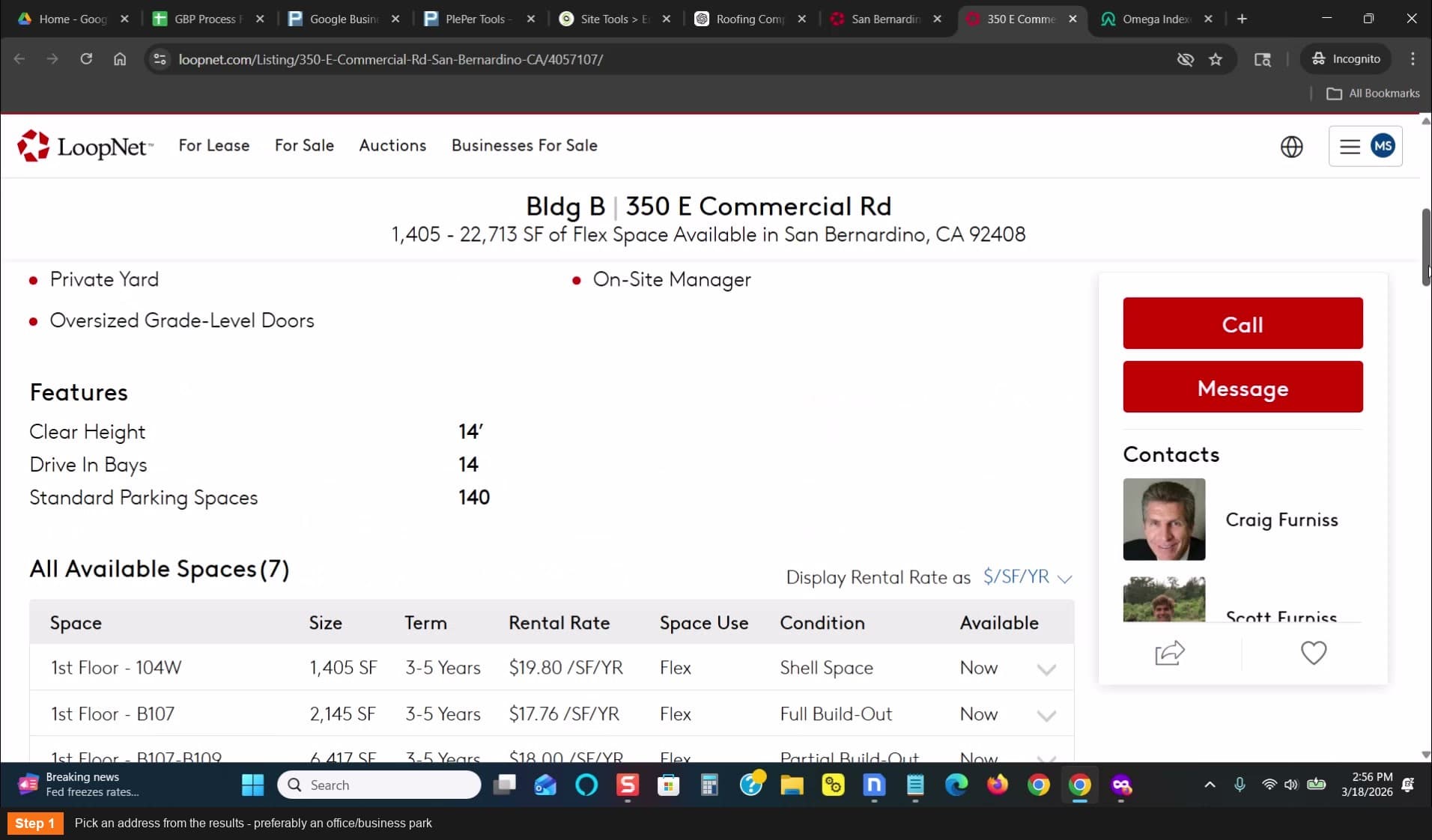Expand the 1st Floor - B107 row

click(x=1046, y=715)
